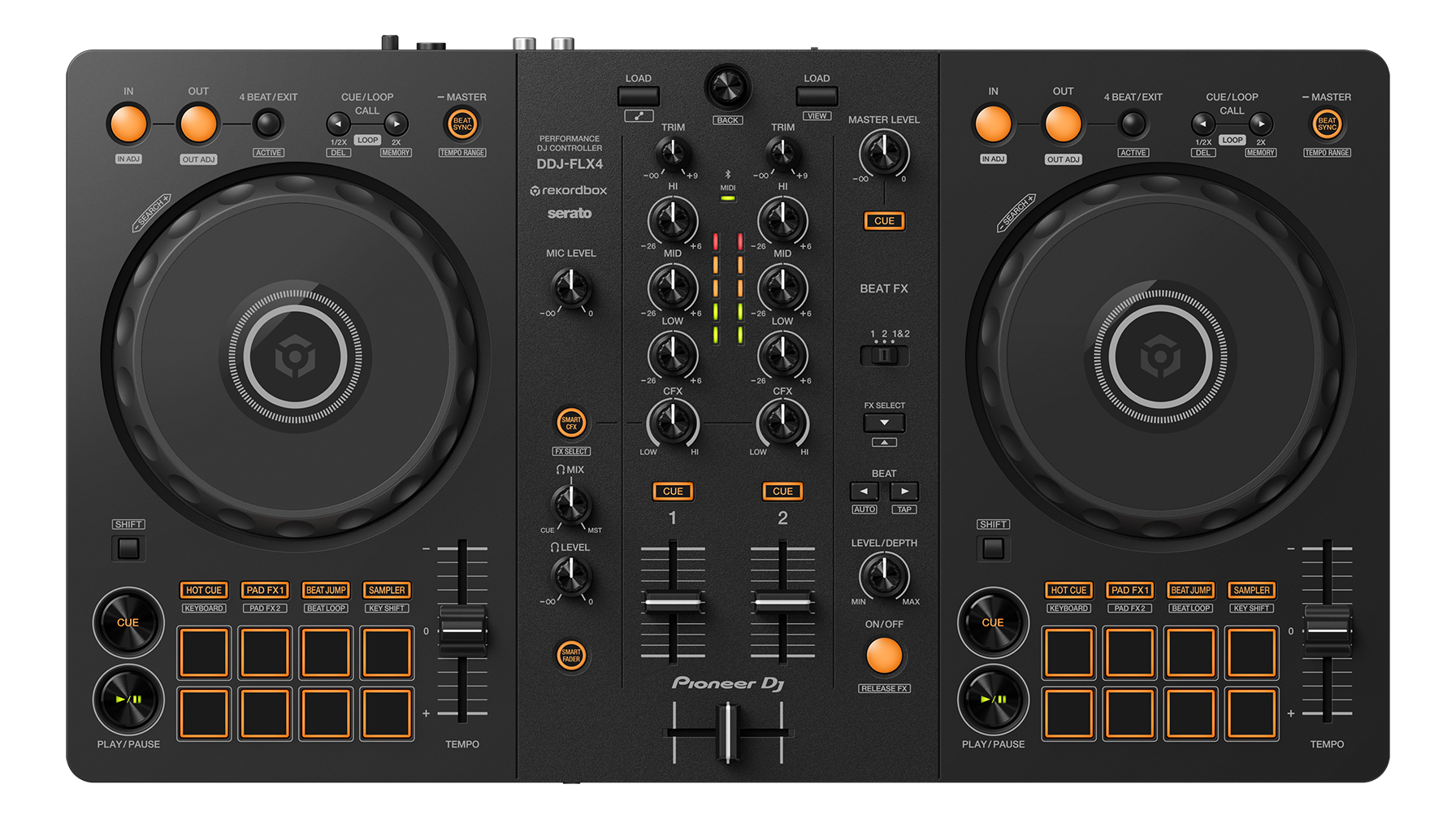Set loop OUT point on left deck
The height and width of the screenshot is (819, 1456).
click(x=198, y=124)
